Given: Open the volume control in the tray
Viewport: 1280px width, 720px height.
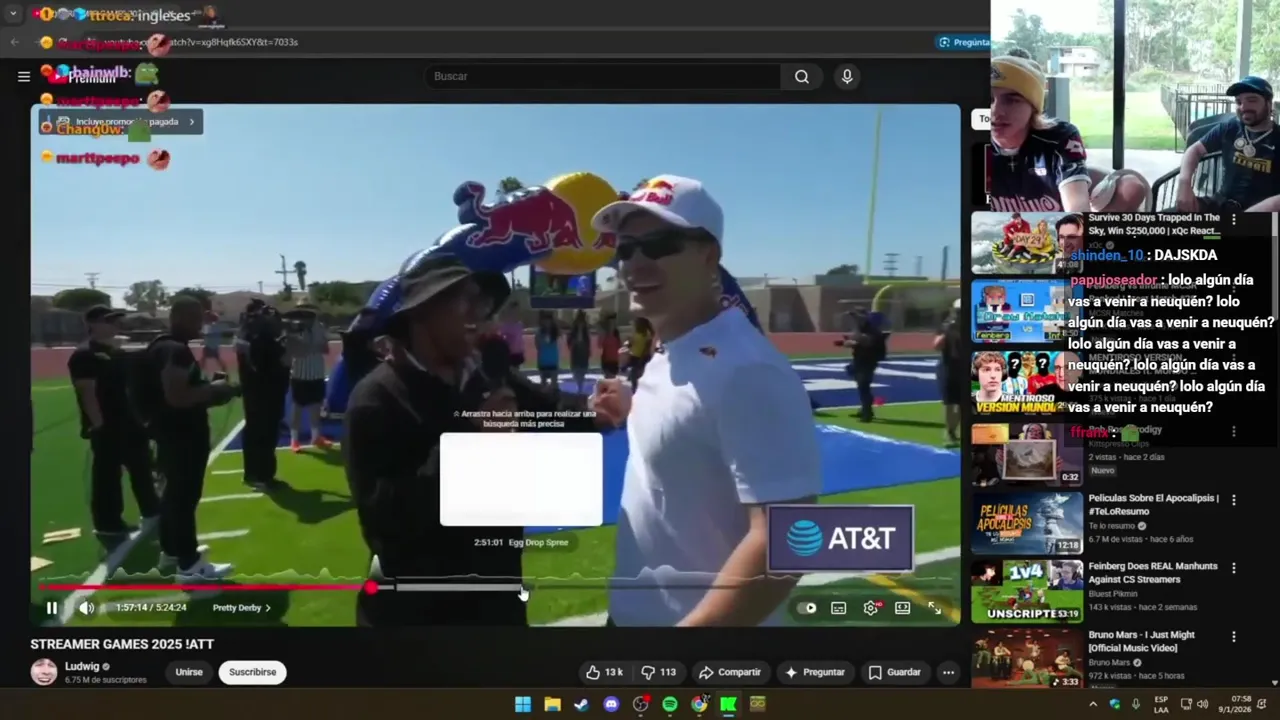Looking at the screenshot, I should point(1202,704).
